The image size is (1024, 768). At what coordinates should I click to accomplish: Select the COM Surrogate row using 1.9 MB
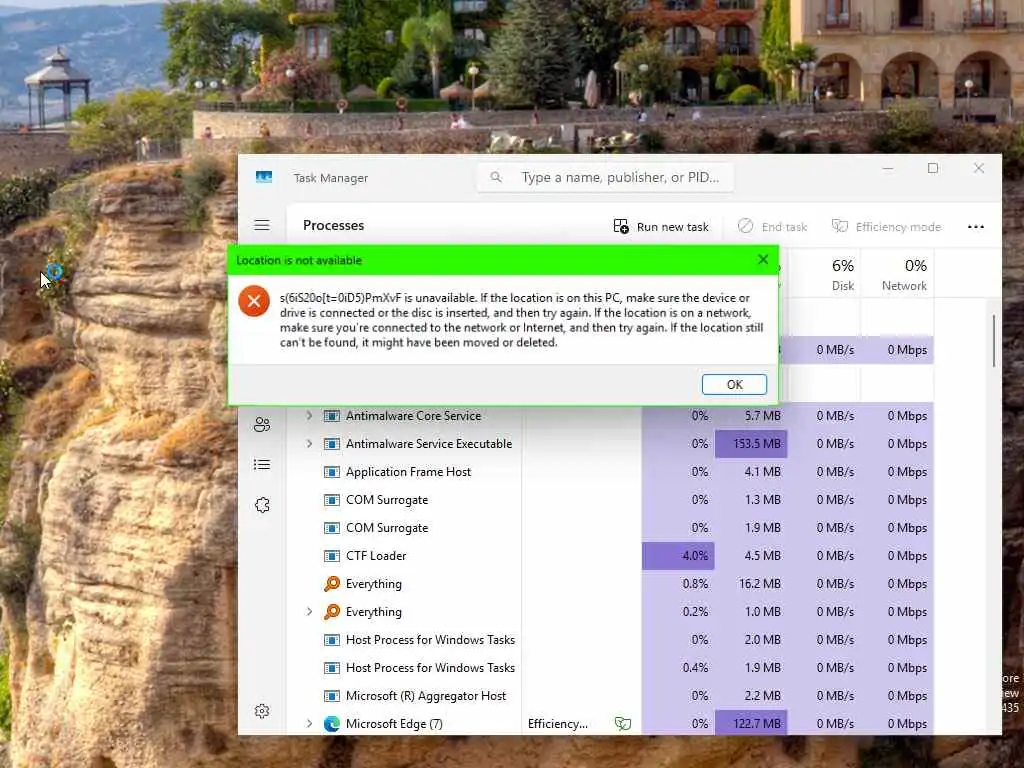click(x=387, y=528)
